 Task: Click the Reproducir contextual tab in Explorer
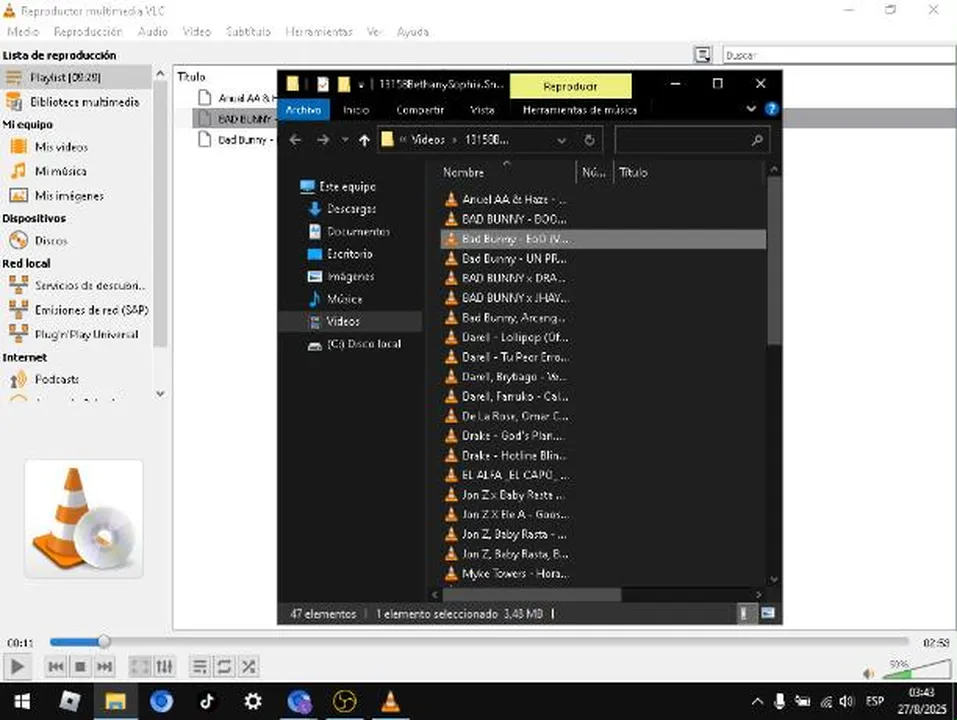click(570, 86)
